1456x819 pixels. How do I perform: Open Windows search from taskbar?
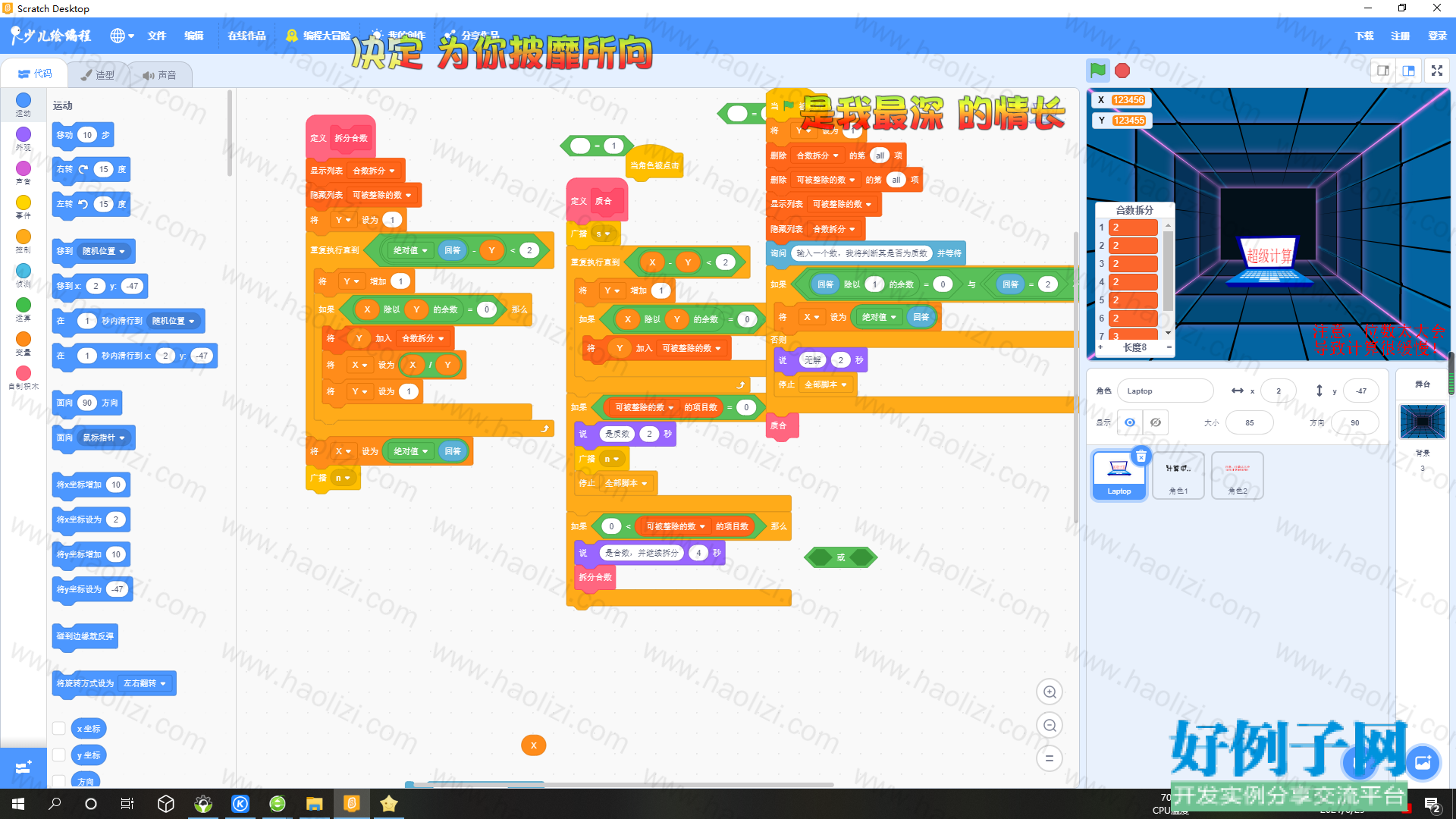coord(55,804)
